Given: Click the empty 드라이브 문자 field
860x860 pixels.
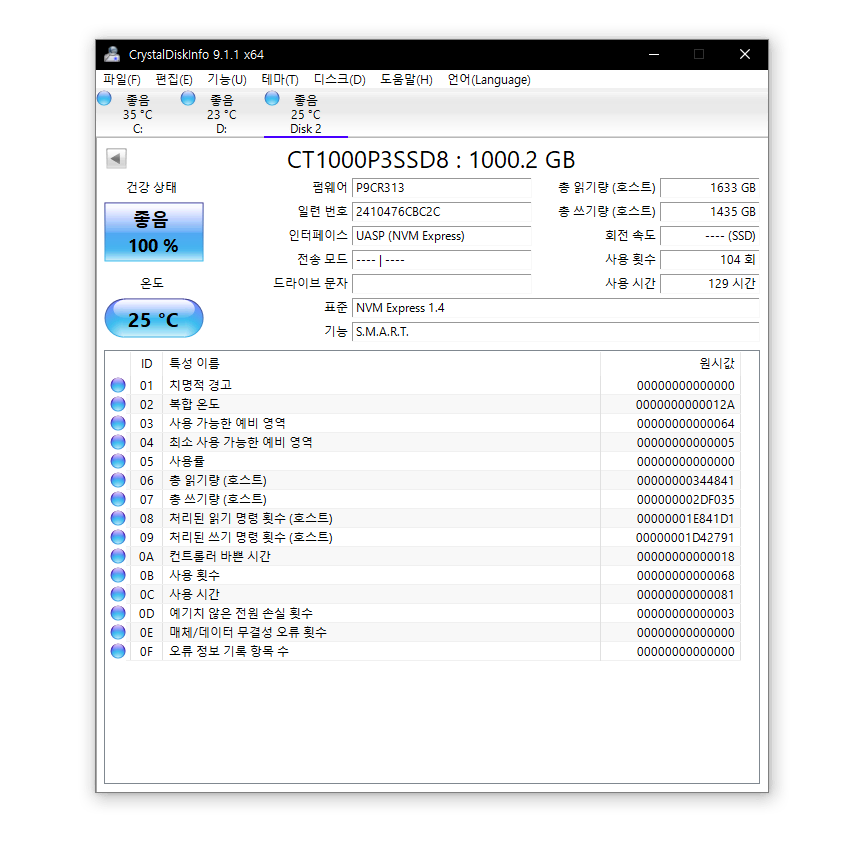Looking at the screenshot, I should (x=442, y=284).
